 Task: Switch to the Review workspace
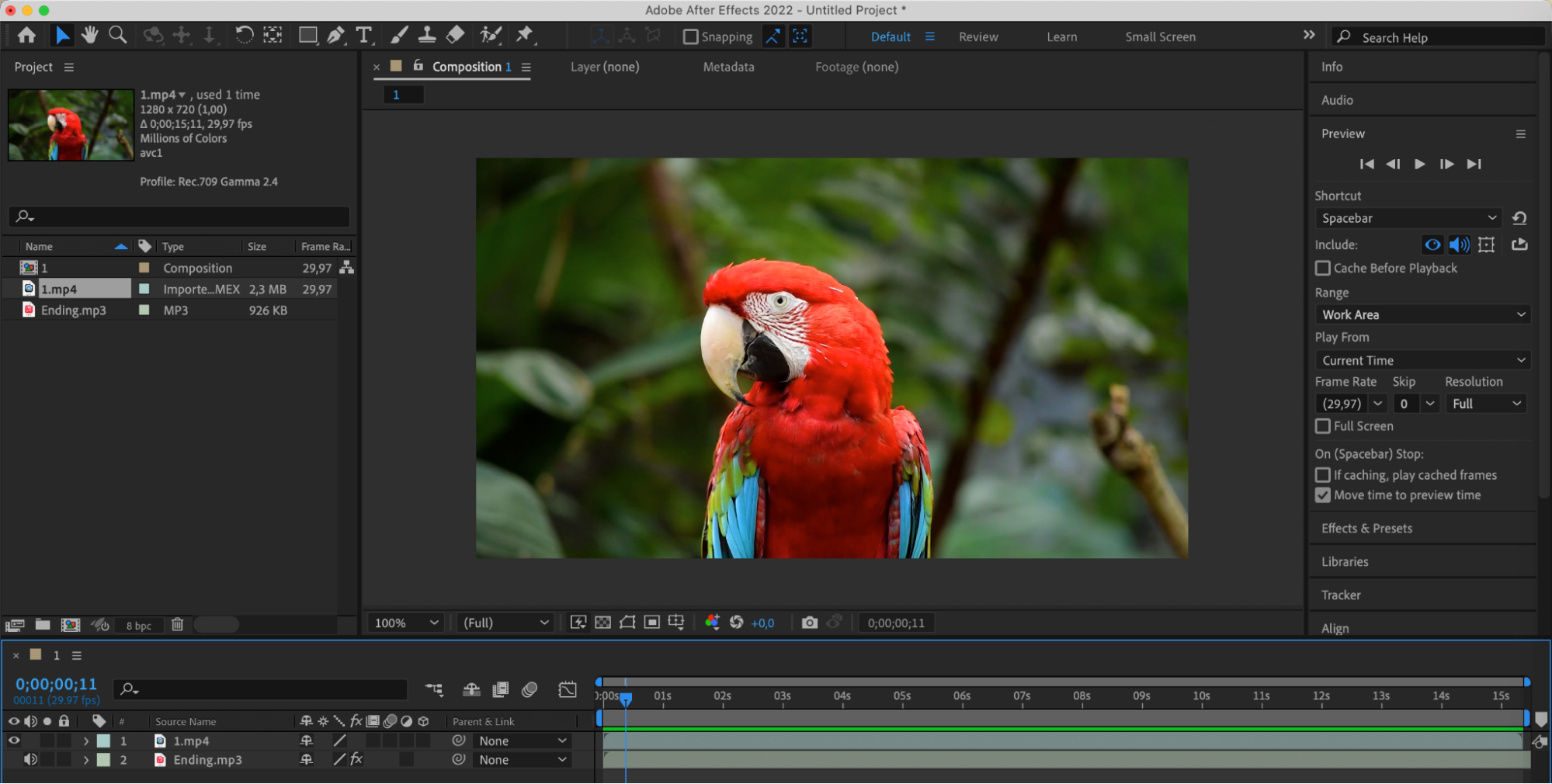pos(977,36)
